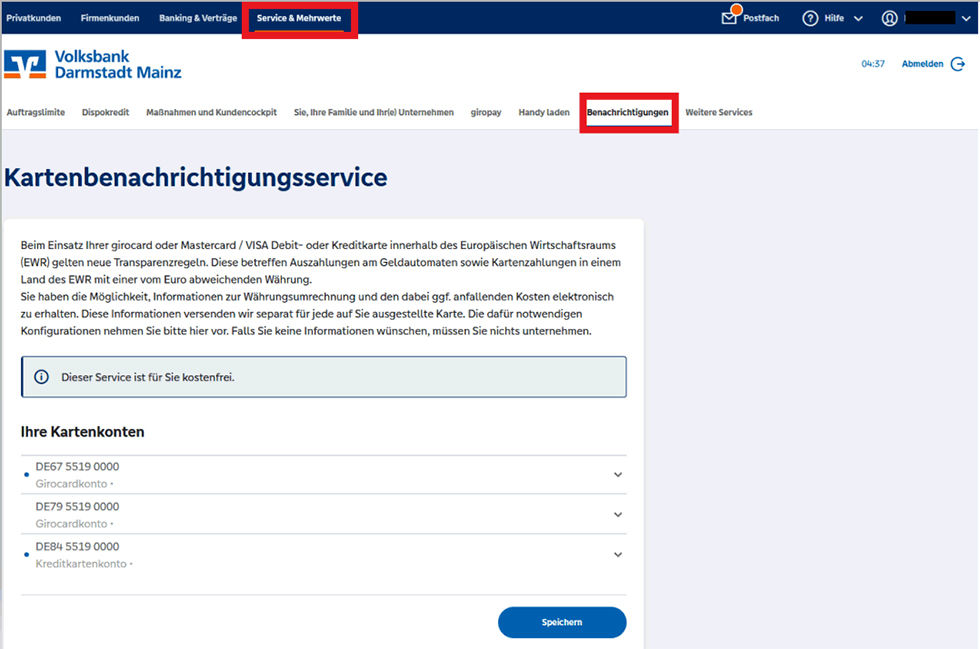Click the Hilfe question mark icon

coord(810,18)
